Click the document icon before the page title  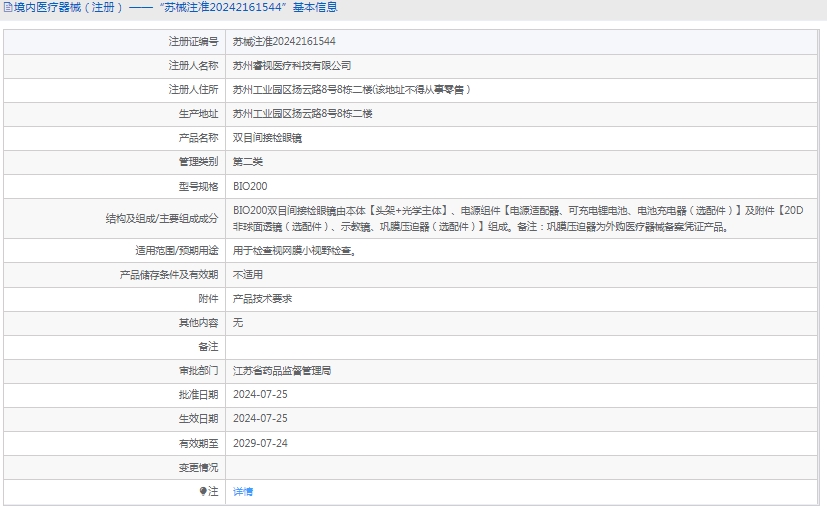(7, 8)
